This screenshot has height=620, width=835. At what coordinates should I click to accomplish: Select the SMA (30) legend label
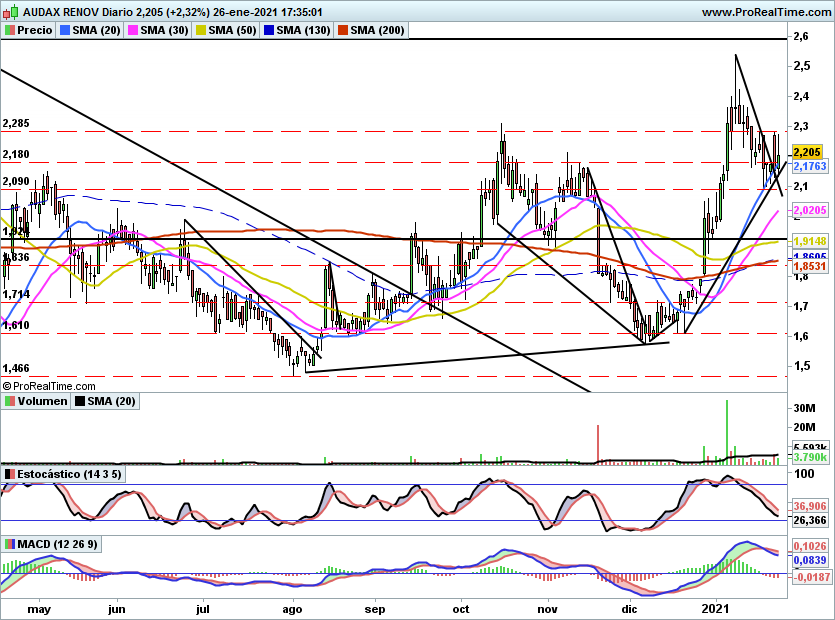(x=165, y=30)
